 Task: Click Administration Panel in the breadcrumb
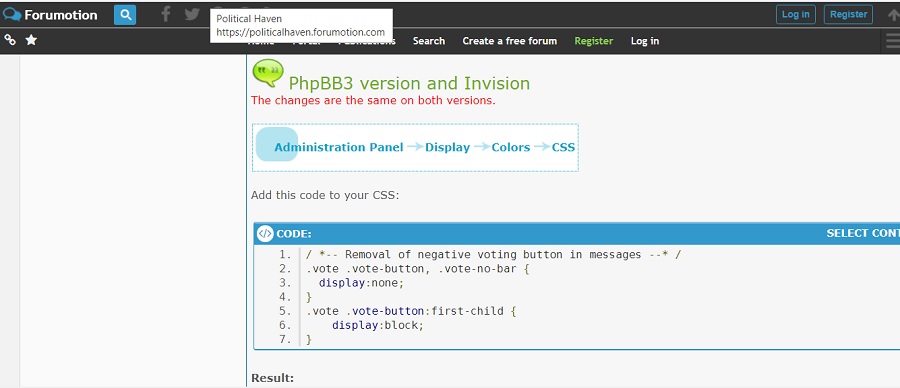[339, 148]
